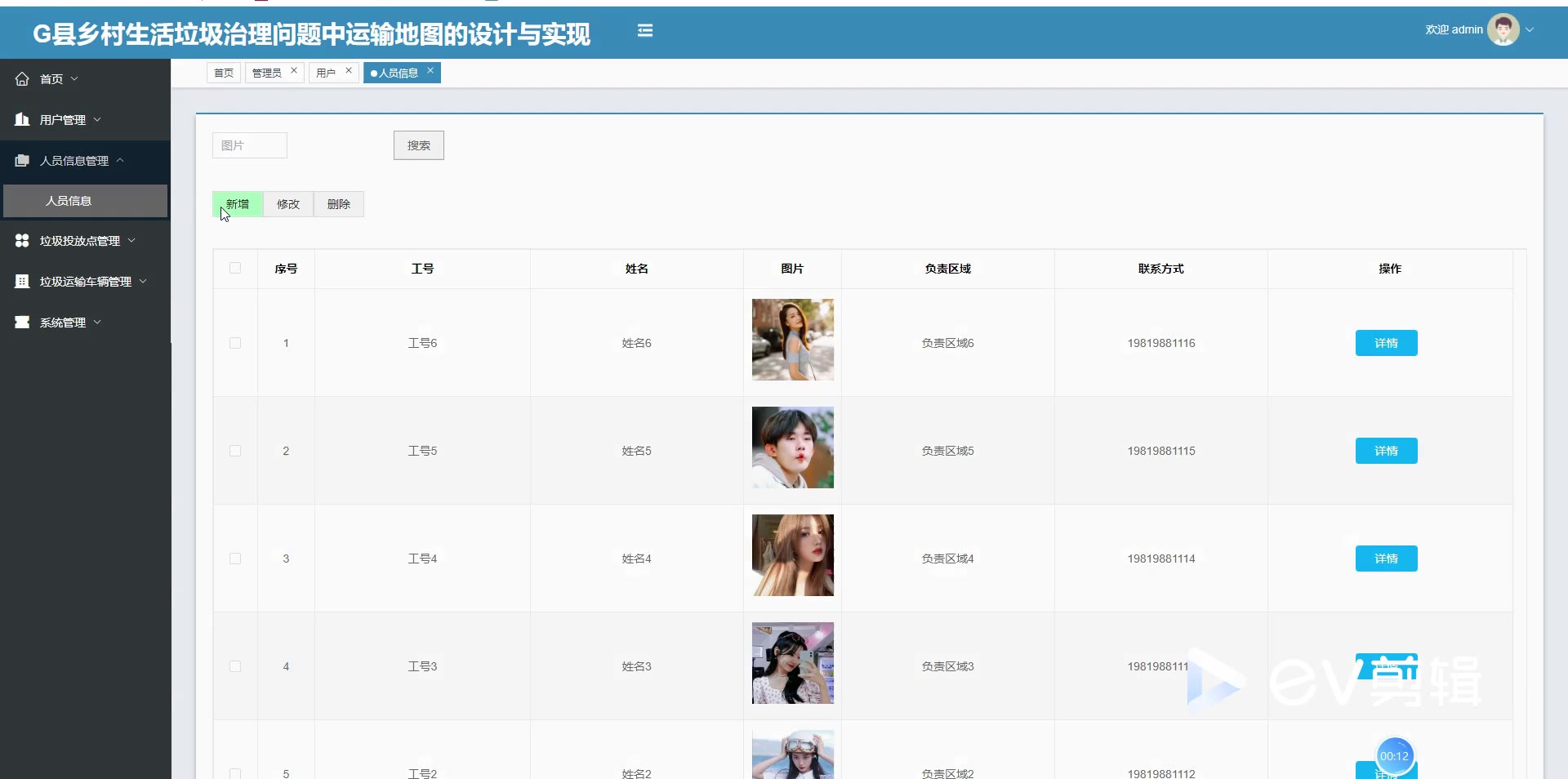Click the cell 负责区域6
The width and height of the screenshot is (1568, 779).
948,343
